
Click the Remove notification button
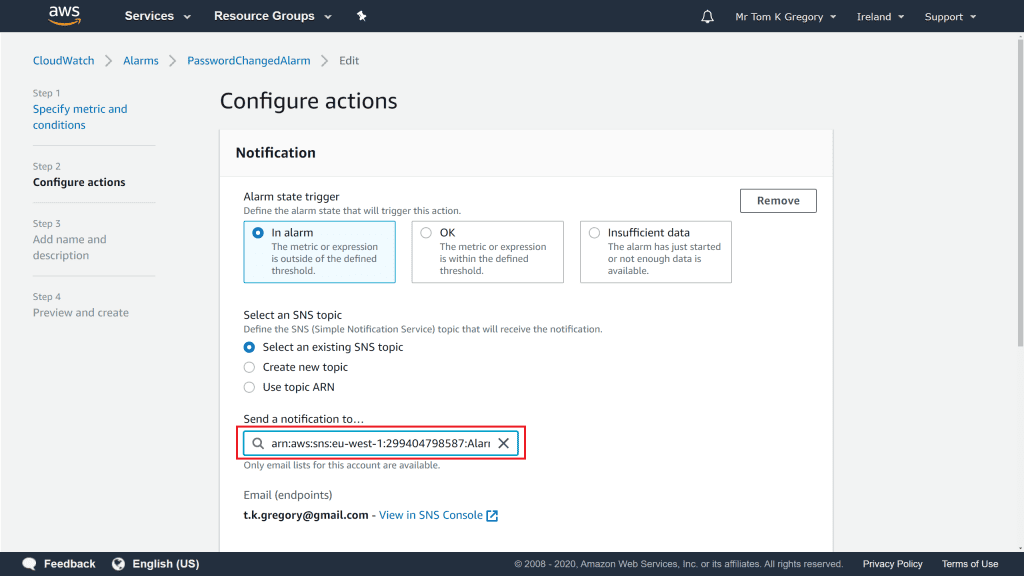pos(778,201)
